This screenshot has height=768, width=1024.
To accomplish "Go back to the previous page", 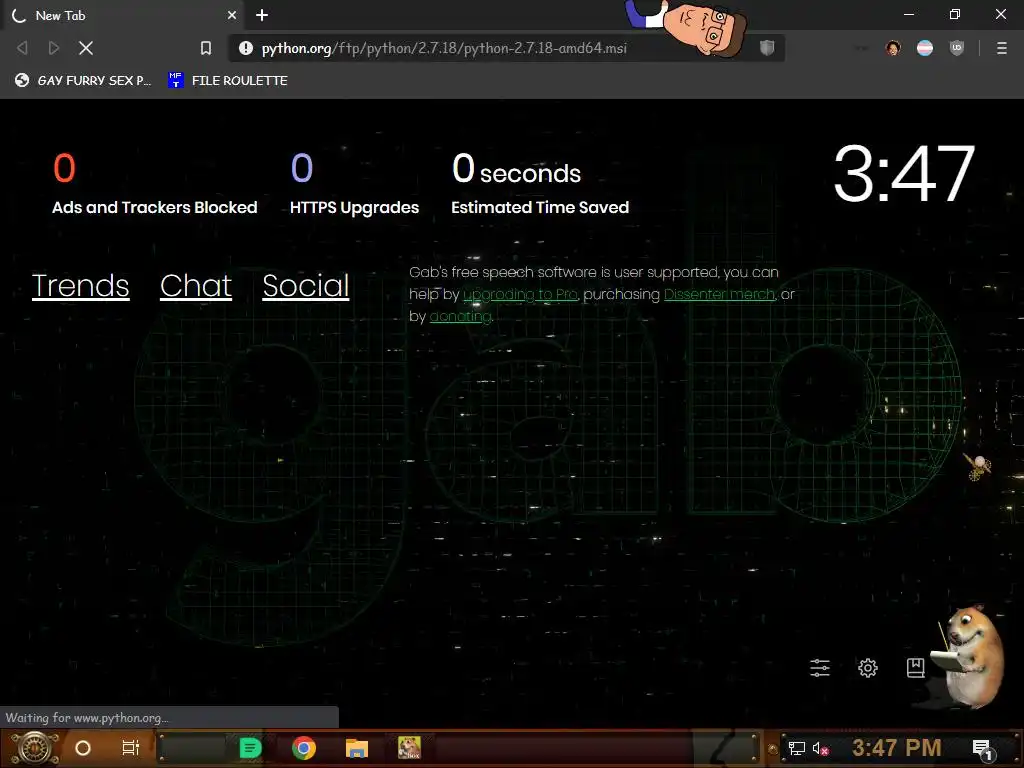I will click(x=22, y=48).
